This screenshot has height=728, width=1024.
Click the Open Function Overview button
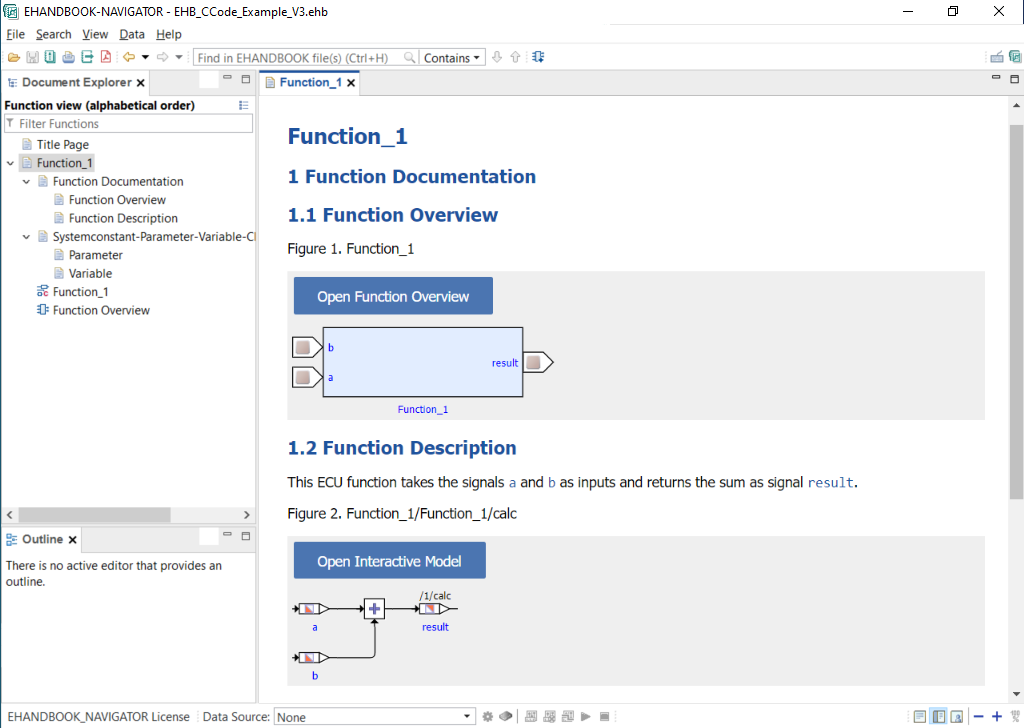tap(392, 295)
